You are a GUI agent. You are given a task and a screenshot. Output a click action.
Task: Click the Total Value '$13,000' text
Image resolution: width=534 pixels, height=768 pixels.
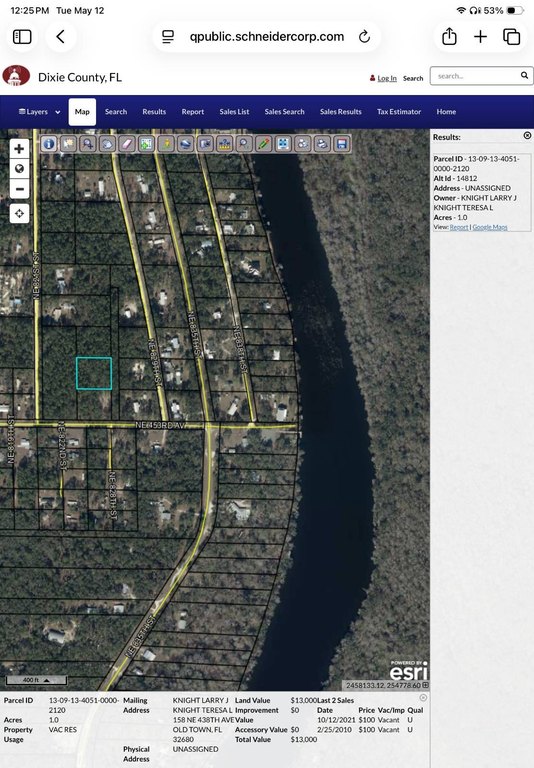tap(304, 739)
